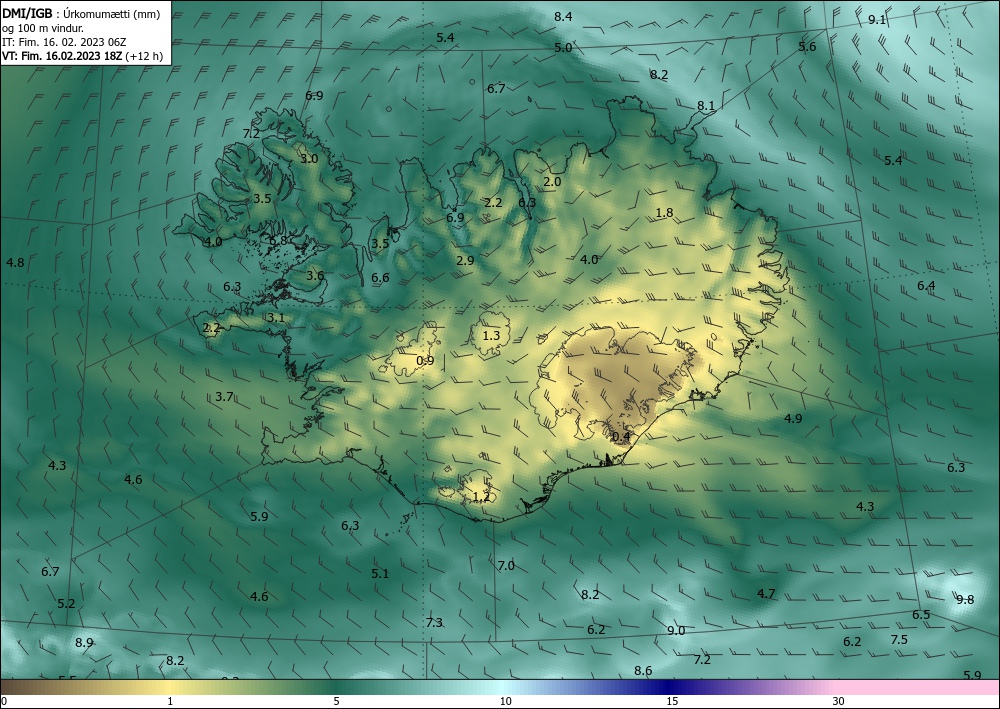This screenshot has height=709, width=1000.
Task: Click the map value 4.7
Action: tap(766, 594)
